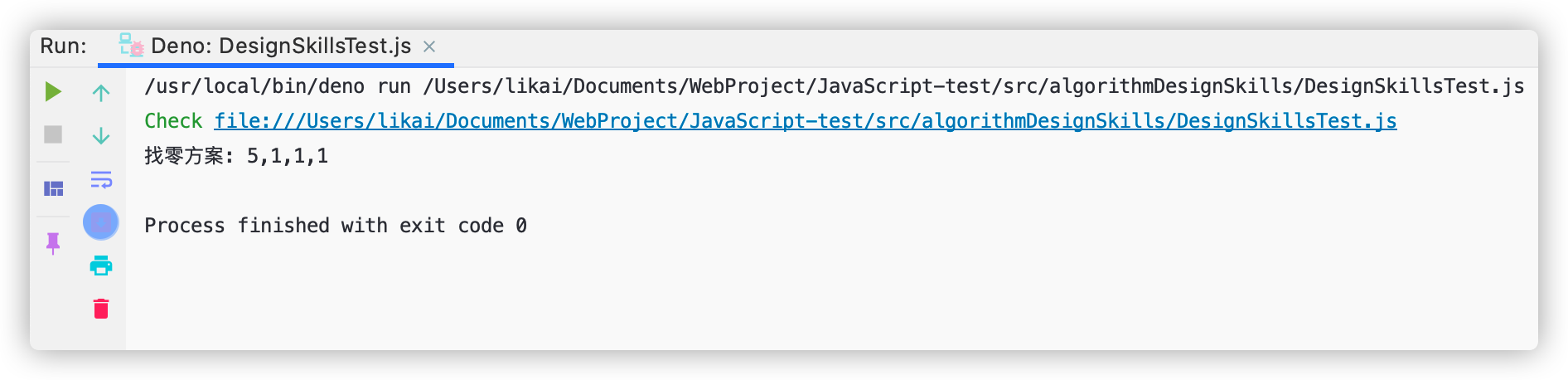Click the 找零方案: 5,1,1,1 output line
1568x380 pixels.
[236, 156]
